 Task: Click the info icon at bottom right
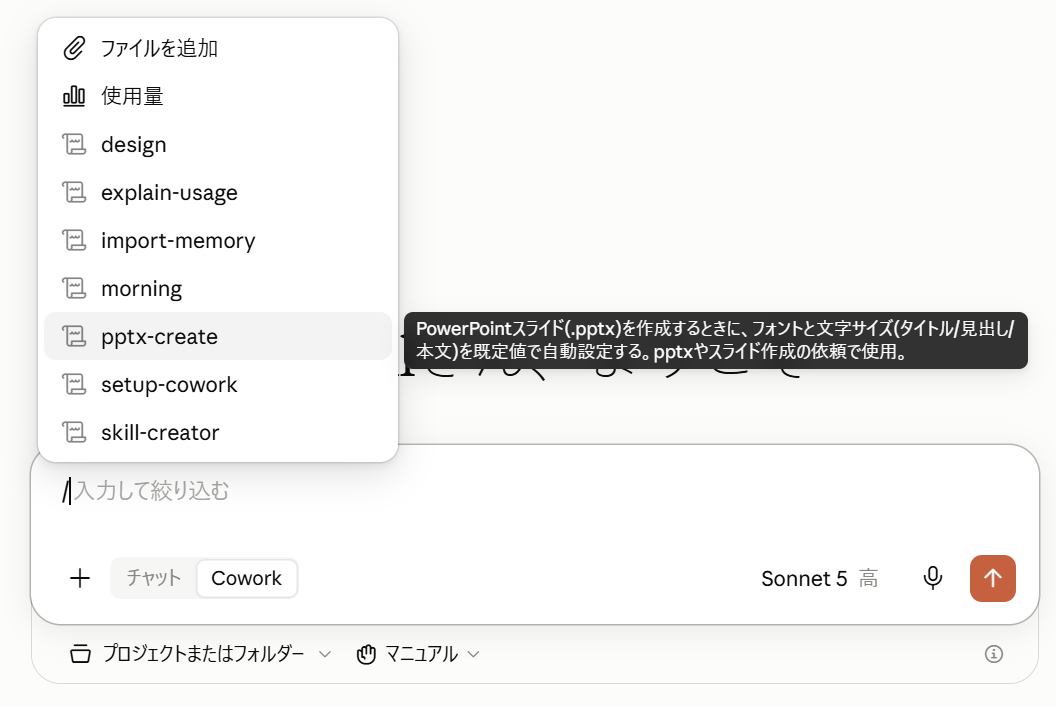pyautogui.click(x=994, y=653)
